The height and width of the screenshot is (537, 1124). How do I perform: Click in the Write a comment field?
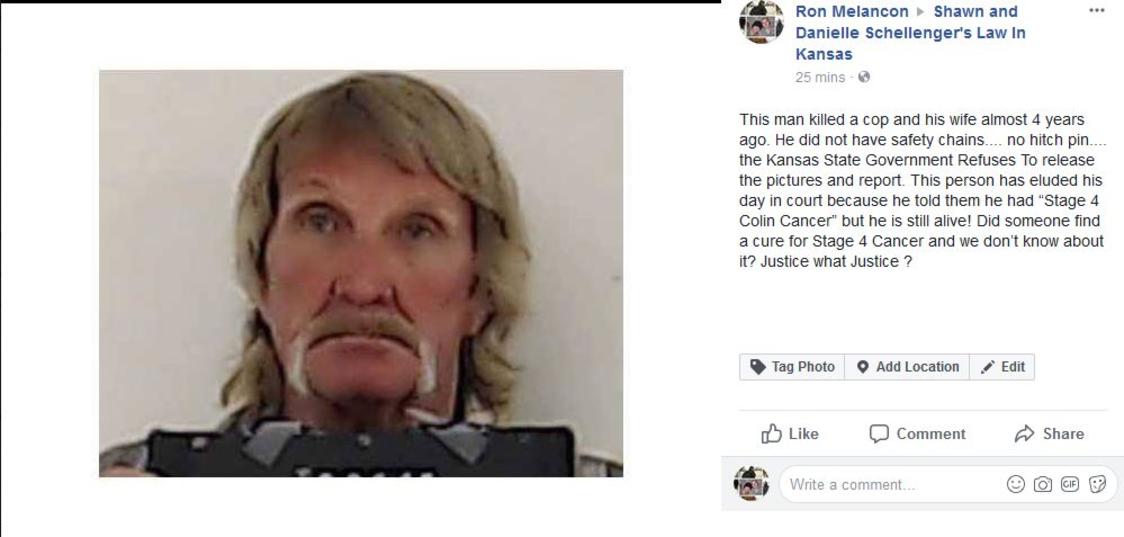click(895, 485)
